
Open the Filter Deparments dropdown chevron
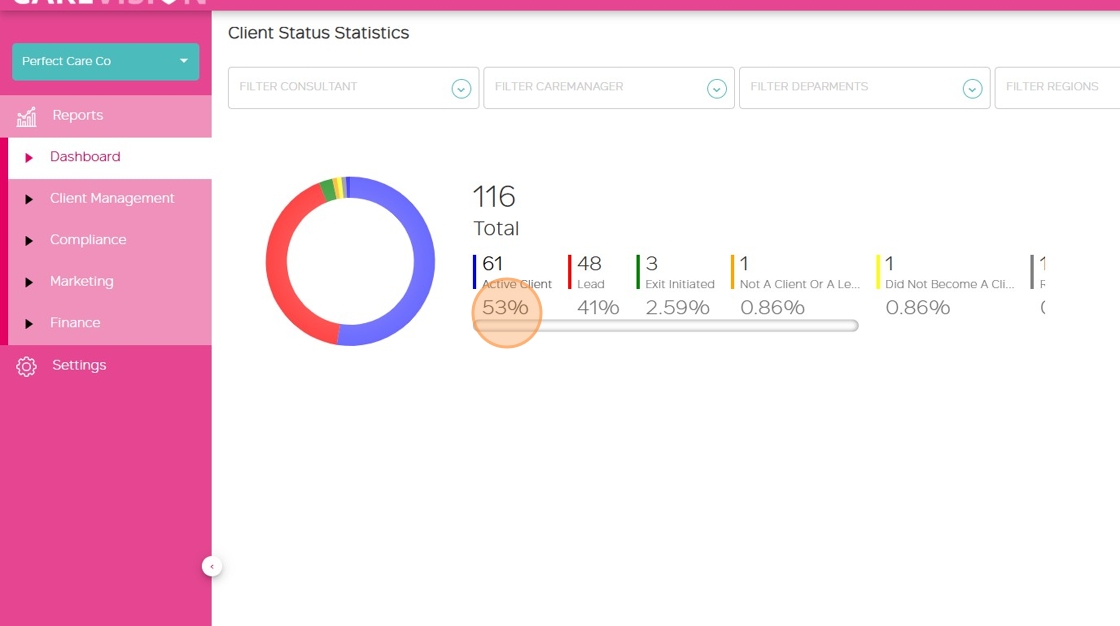[972, 89]
